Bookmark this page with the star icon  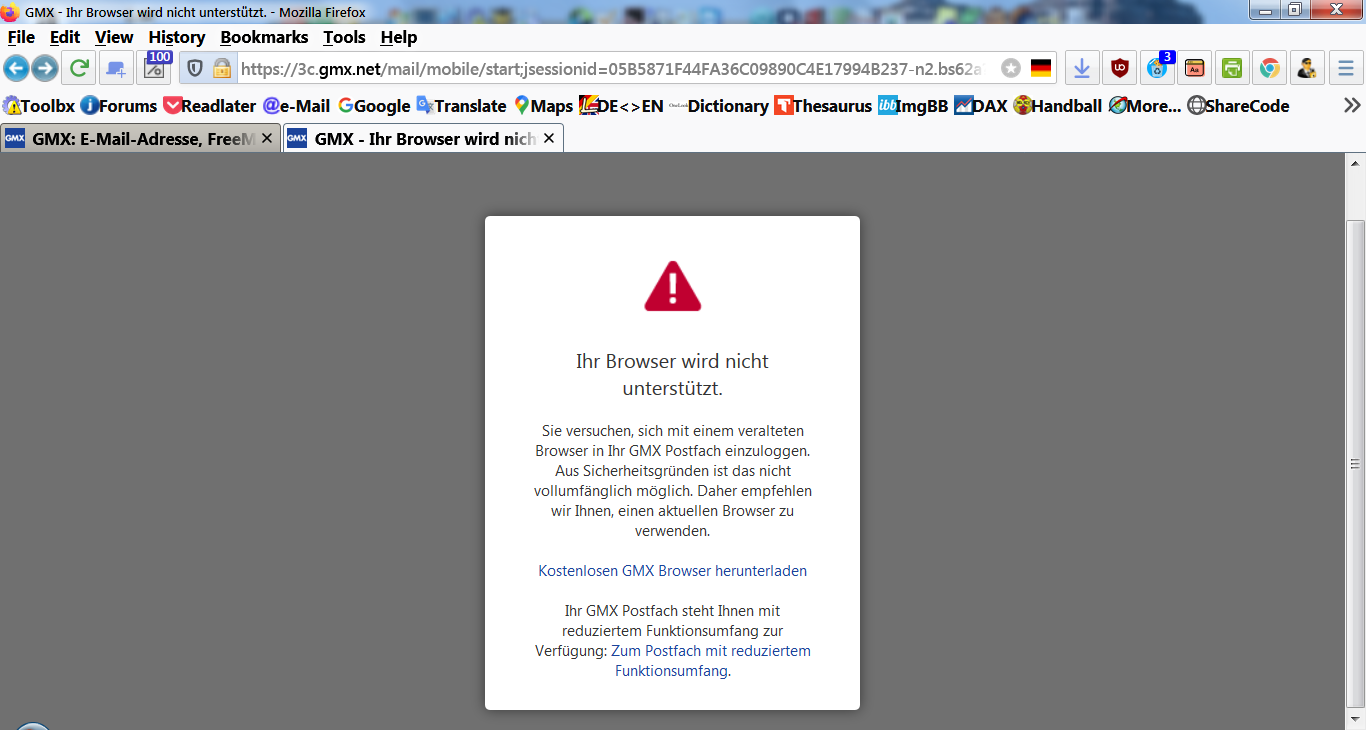click(x=1011, y=68)
